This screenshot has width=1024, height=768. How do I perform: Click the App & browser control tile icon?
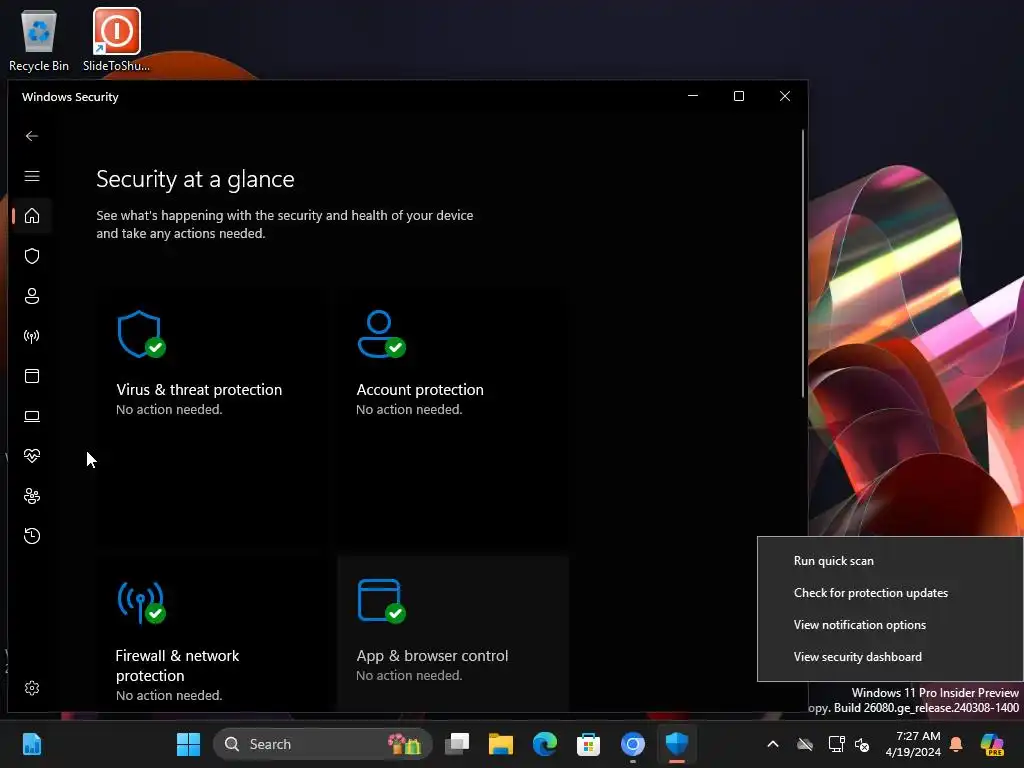pyautogui.click(x=381, y=601)
